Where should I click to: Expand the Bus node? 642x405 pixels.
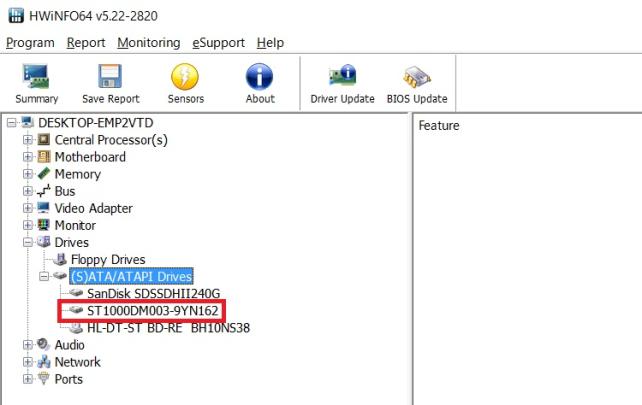tap(28, 191)
